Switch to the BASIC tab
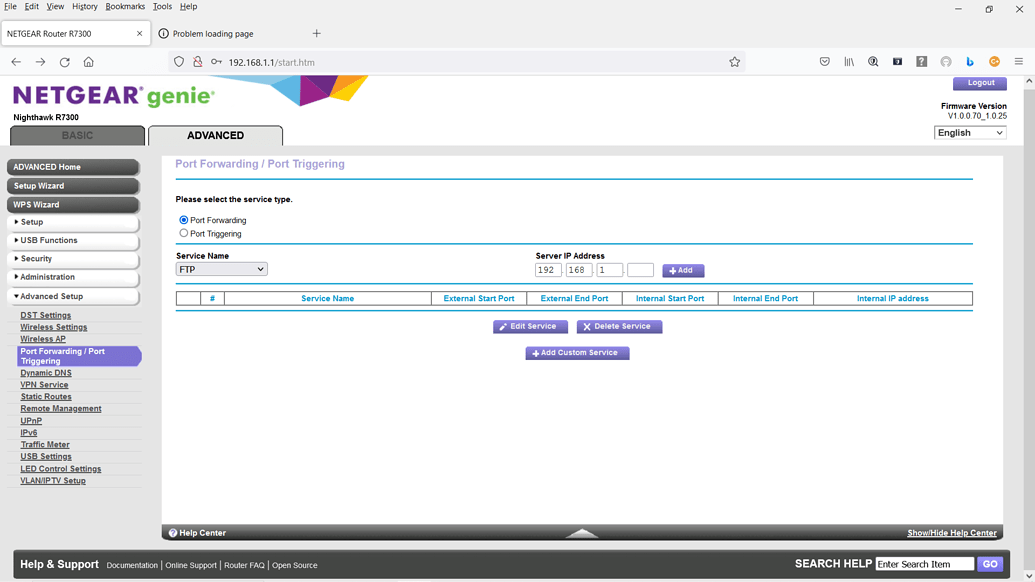 pyautogui.click(x=76, y=135)
